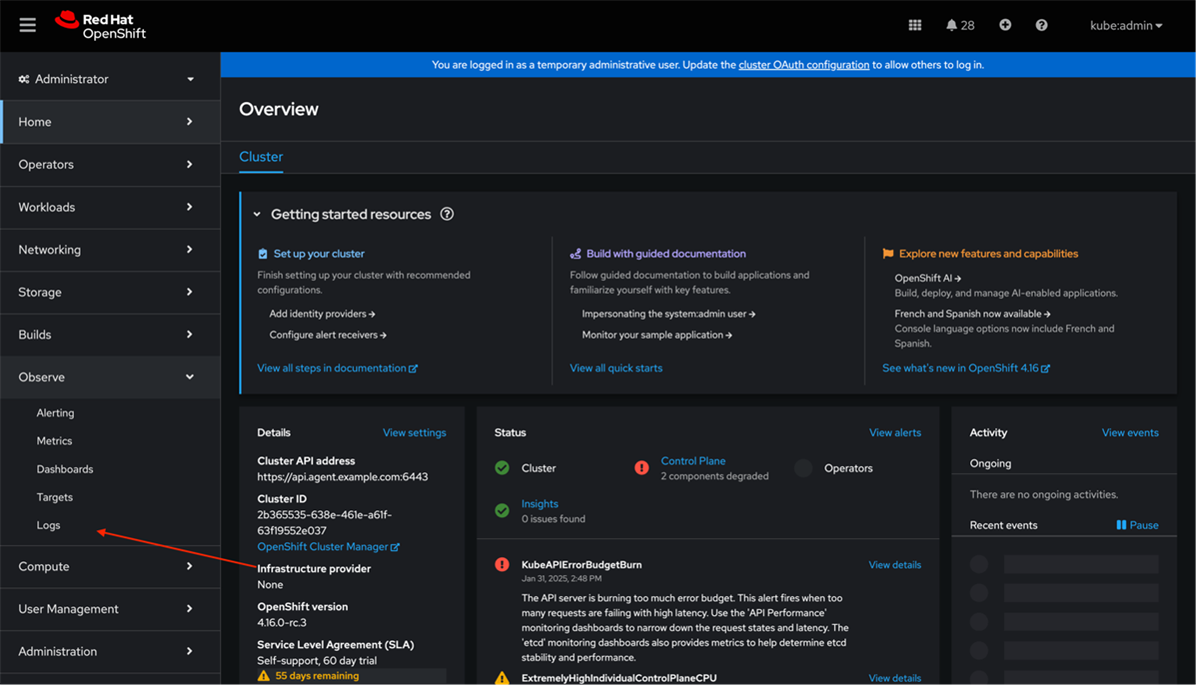Click the warning icon beside ExtremelyHighIndividualControlPlaneCPU
This screenshot has height=688, width=1200.
[x=501, y=676]
